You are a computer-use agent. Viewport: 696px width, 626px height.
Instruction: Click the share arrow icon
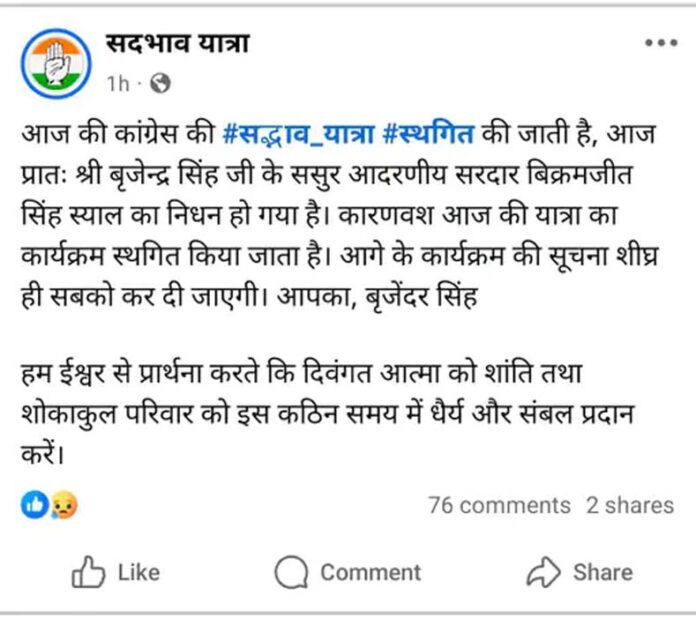click(x=544, y=573)
